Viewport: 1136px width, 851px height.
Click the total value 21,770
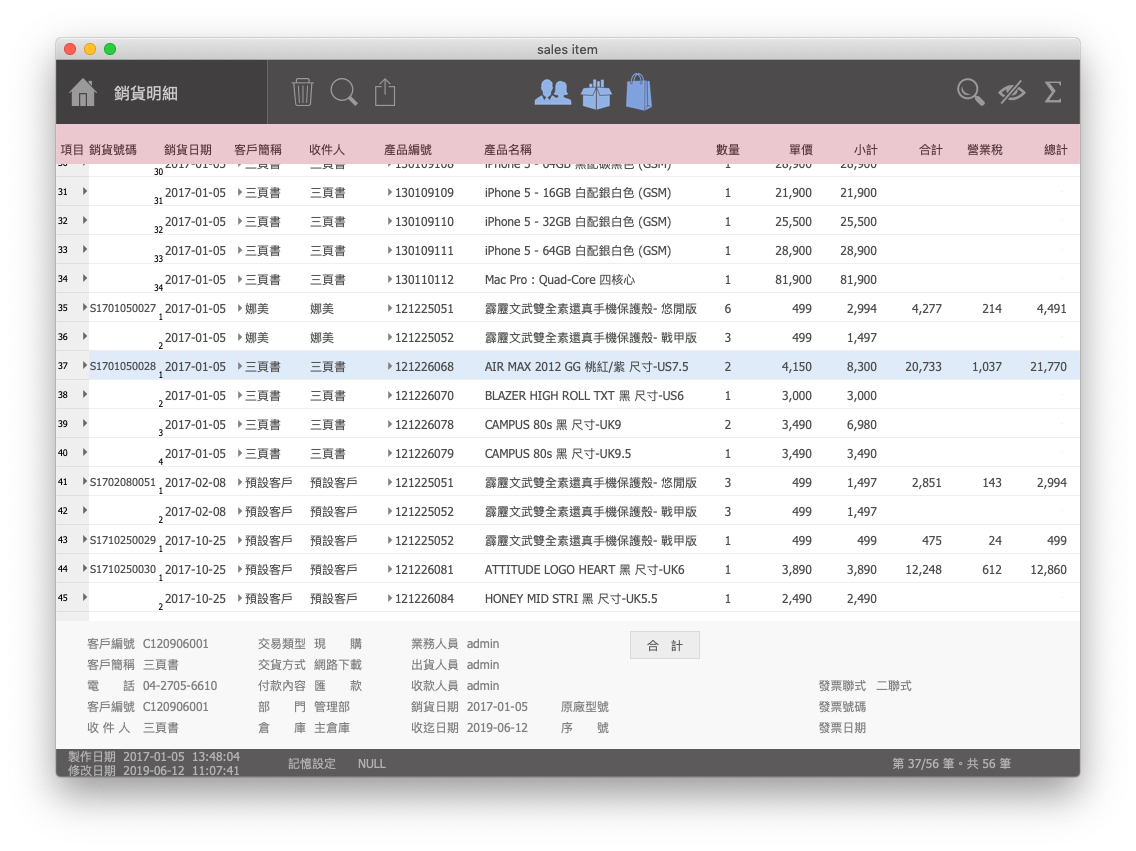[1048, 366]
